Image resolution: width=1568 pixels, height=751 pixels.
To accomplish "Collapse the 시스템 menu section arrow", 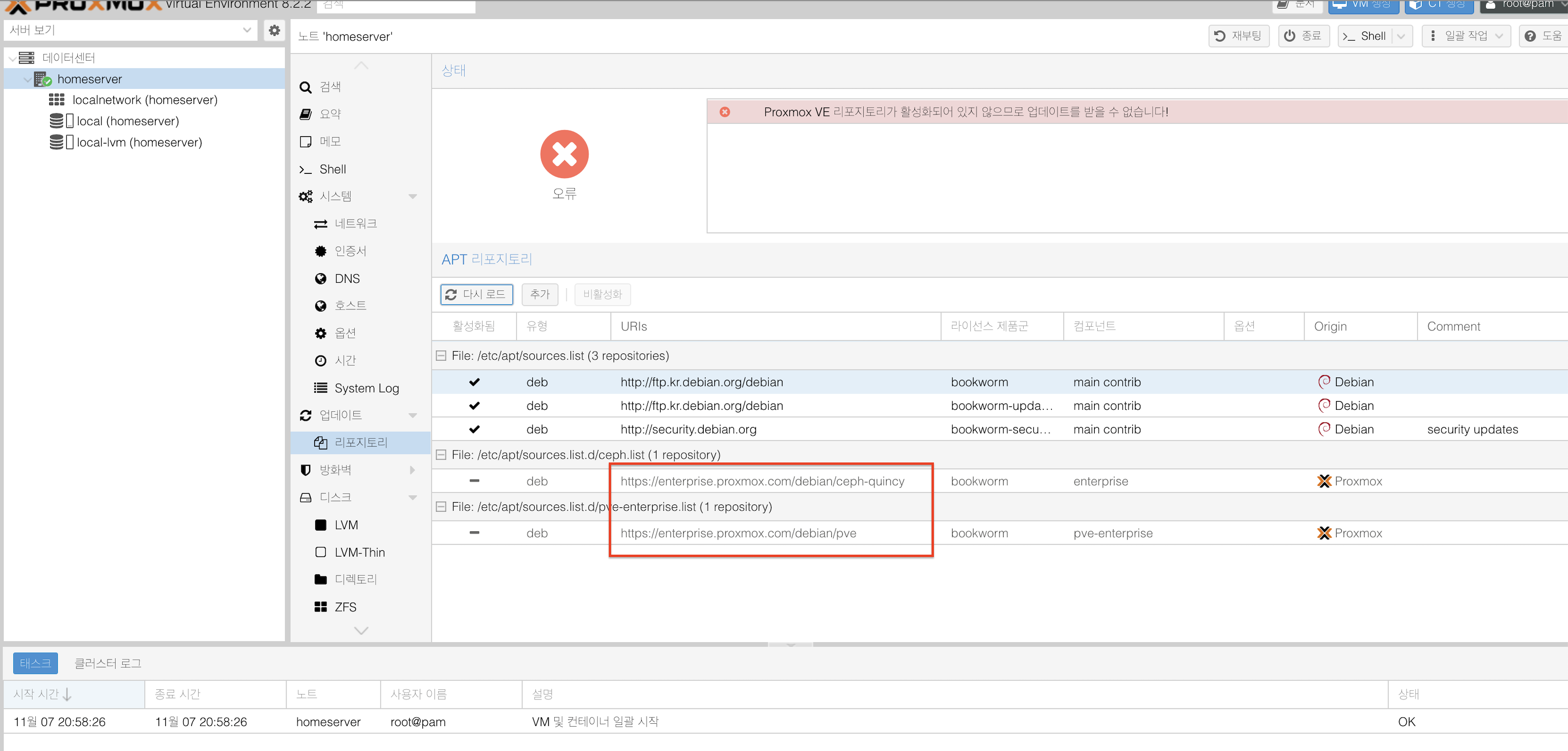I will [413, 197].
